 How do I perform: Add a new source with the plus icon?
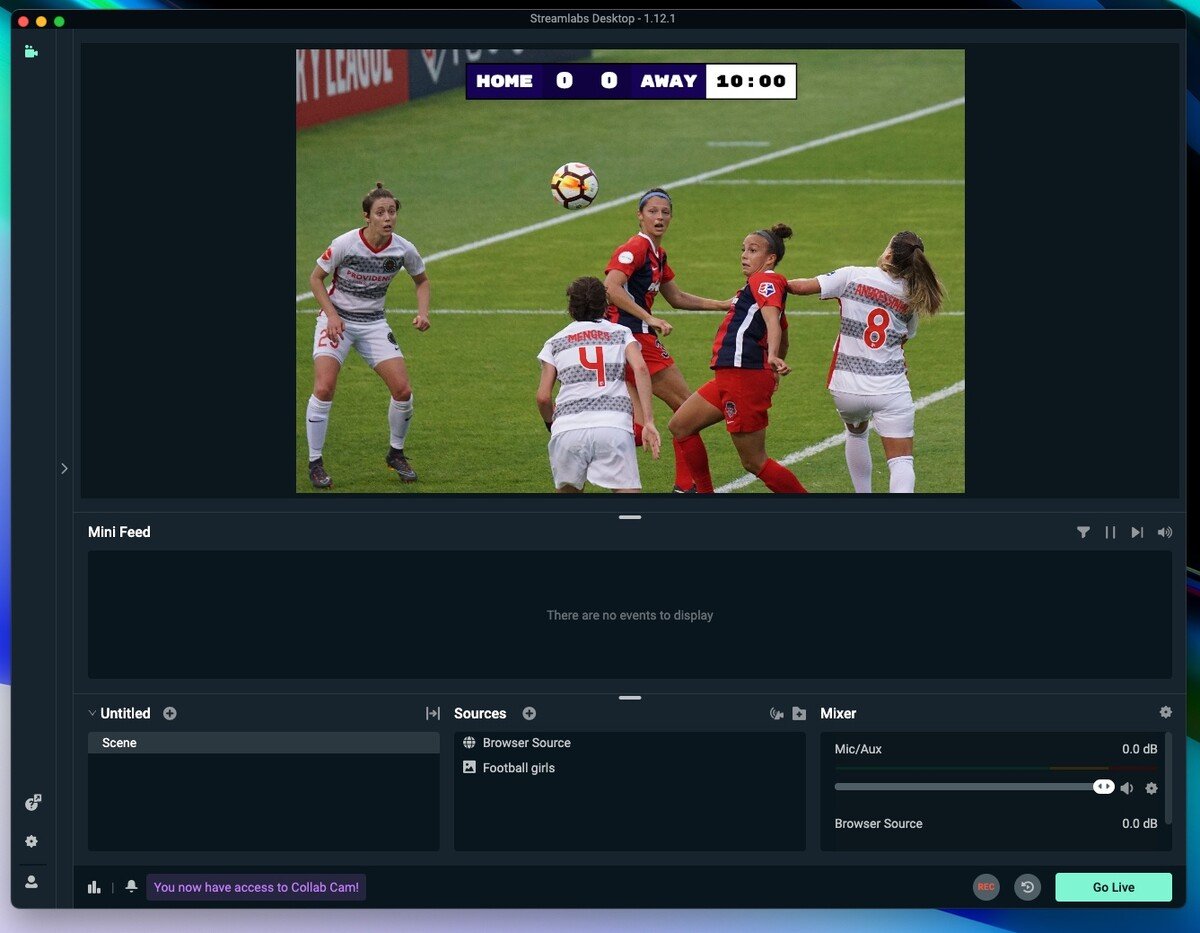click(529, 713)
